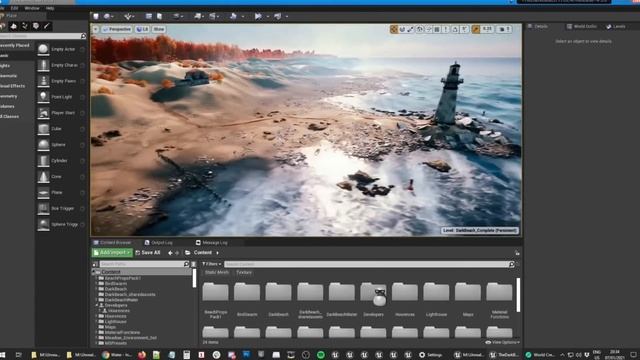Click the Modes toolbar icon
Image resolution: width=640 pixels, height=360 pixels.
(128, 16)
